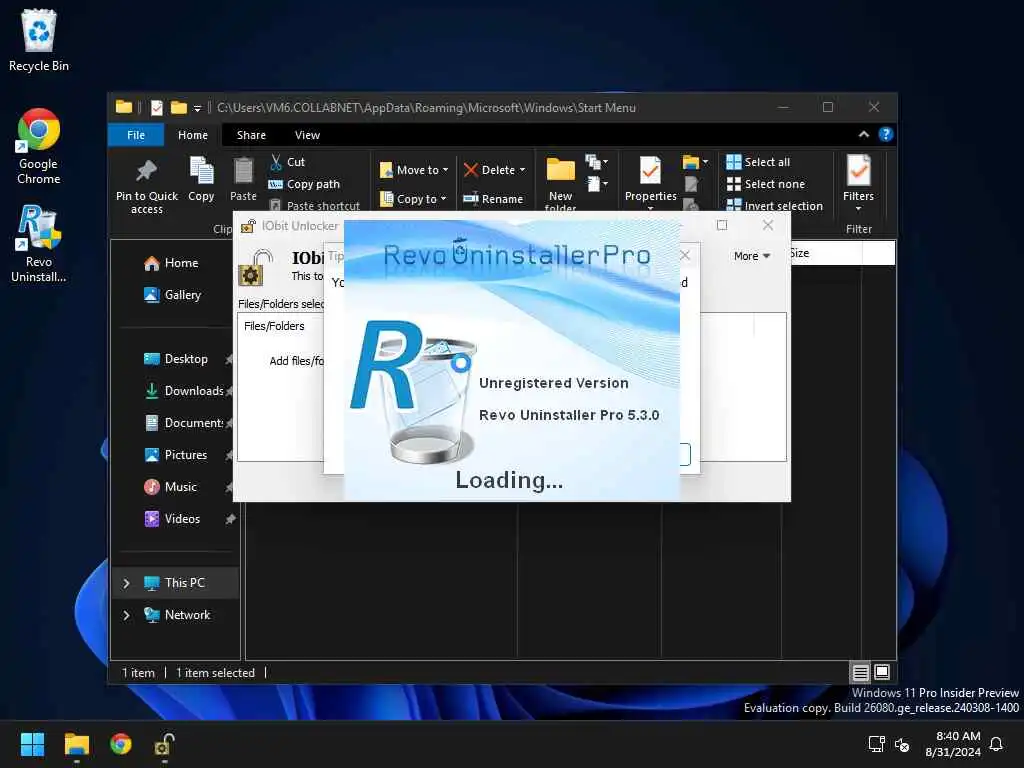1024x768 pixels.
Task: Open the clock and date in taskbar
Action: pos(953,744)
